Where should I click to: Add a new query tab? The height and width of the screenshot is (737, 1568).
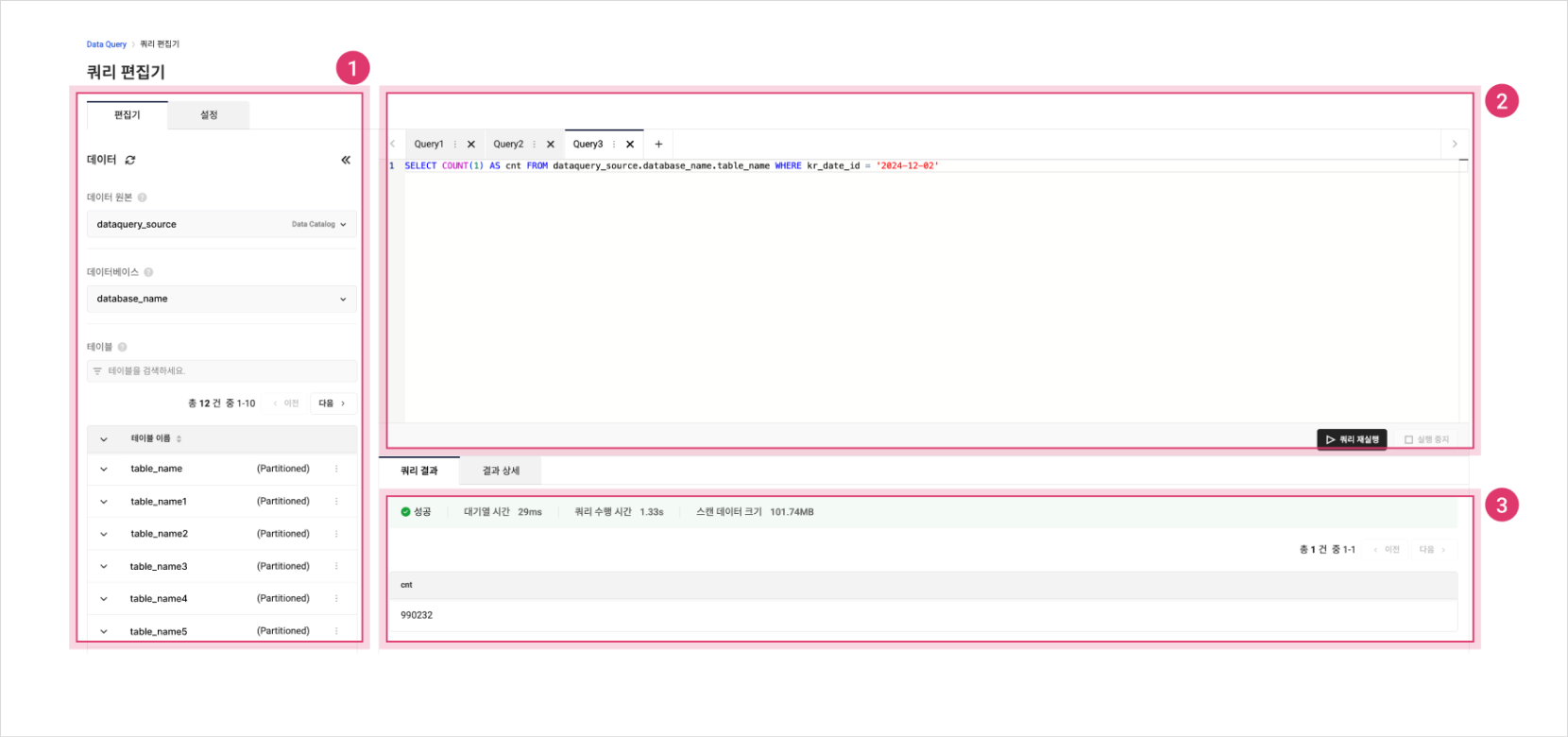coord(658,145)
